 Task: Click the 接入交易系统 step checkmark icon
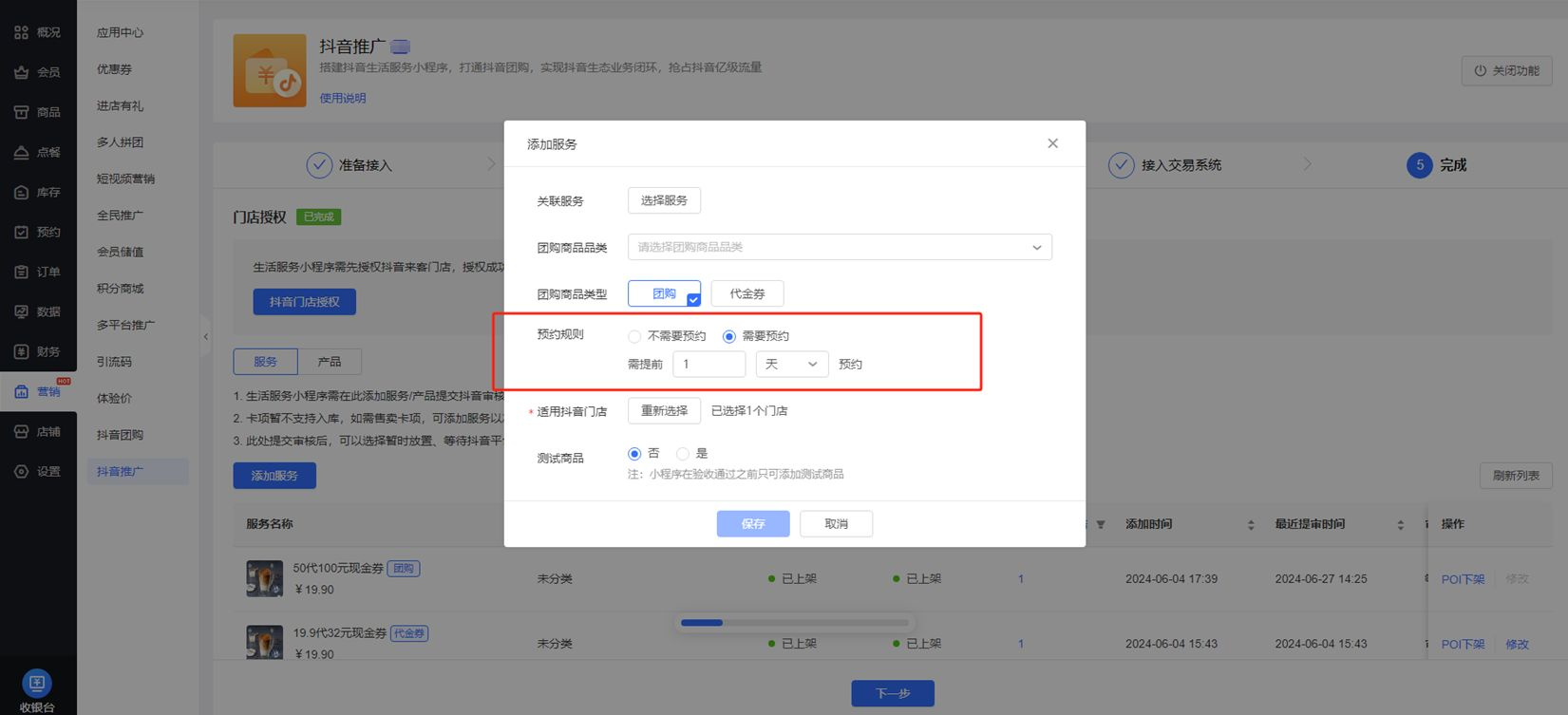(x=1122, y=165)
